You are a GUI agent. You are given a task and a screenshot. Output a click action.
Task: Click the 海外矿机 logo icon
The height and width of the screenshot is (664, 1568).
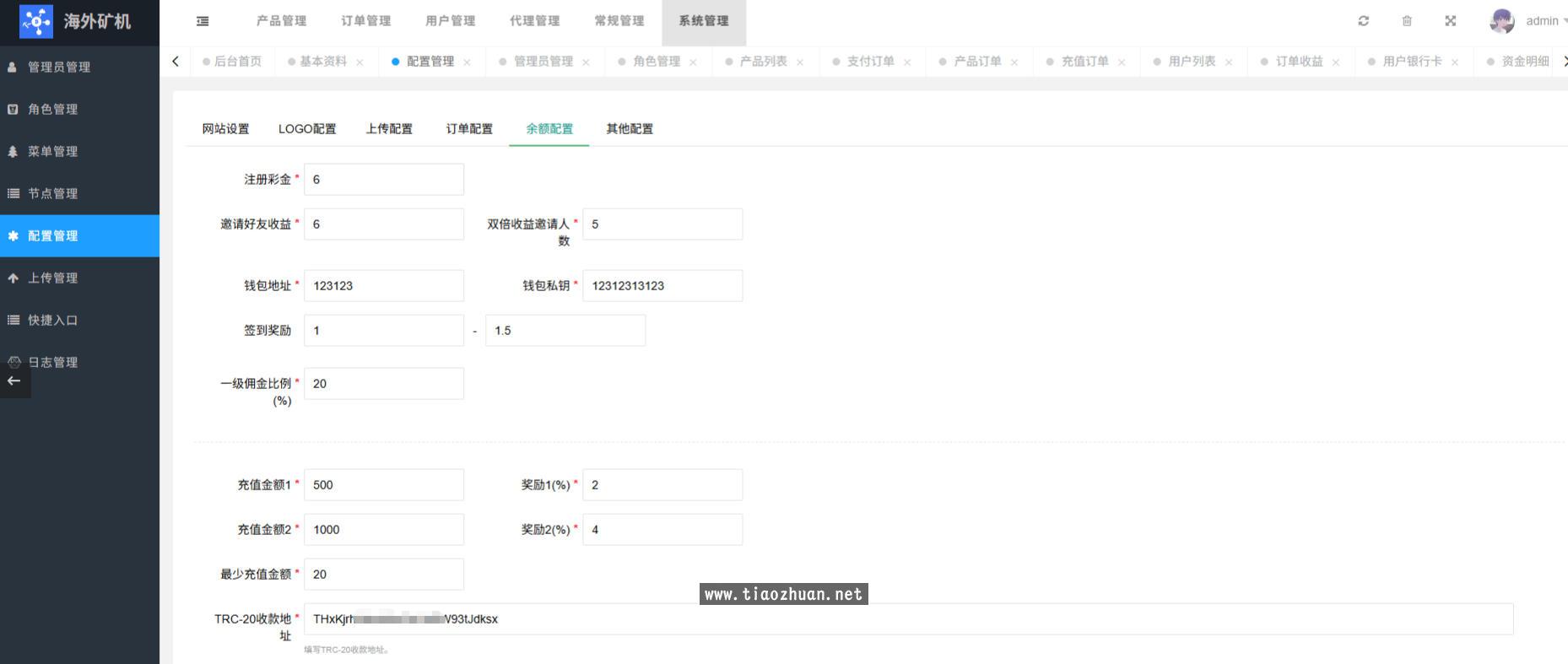(36, 22)
